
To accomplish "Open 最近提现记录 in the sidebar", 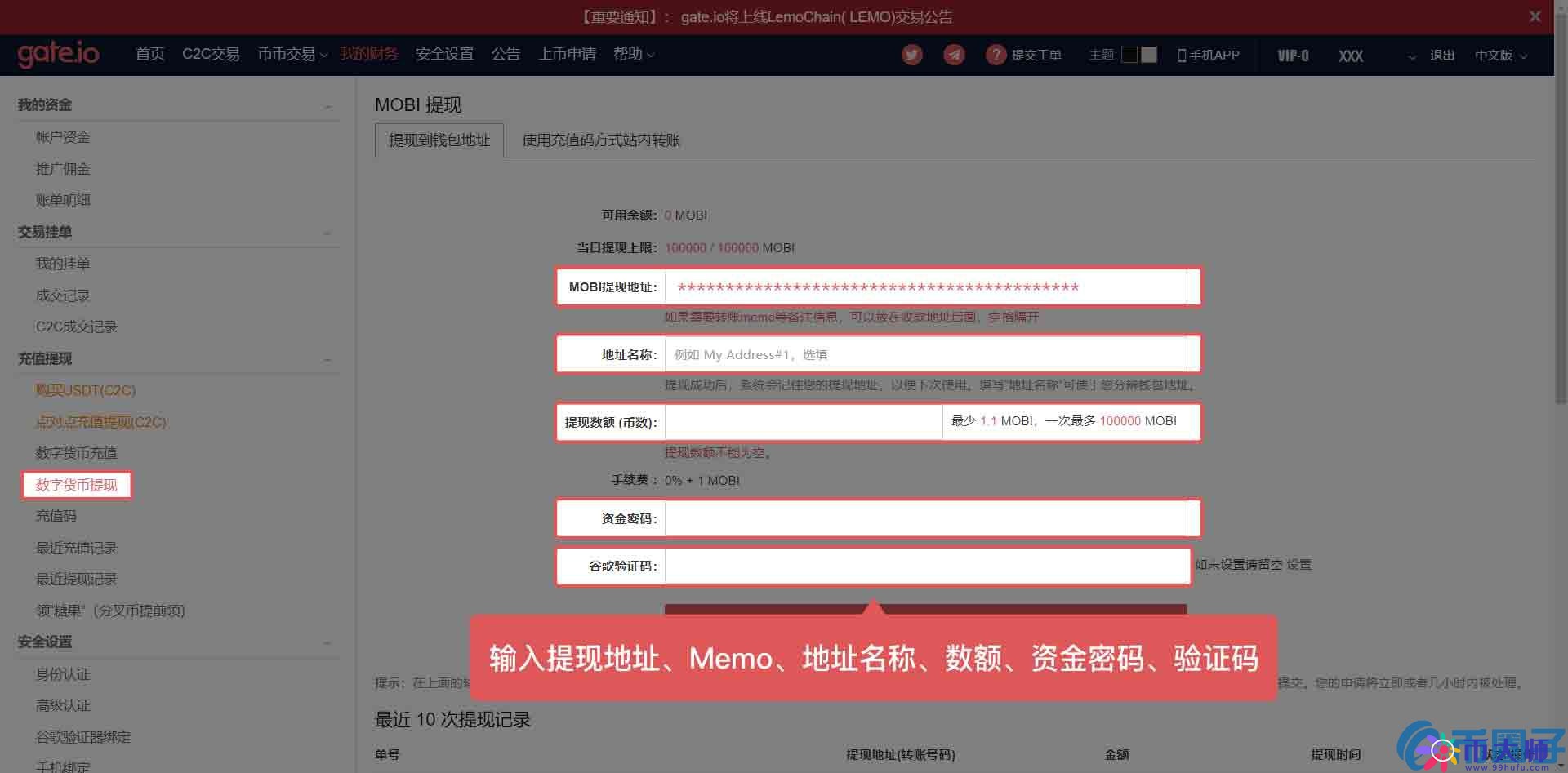I will point(77,580).
